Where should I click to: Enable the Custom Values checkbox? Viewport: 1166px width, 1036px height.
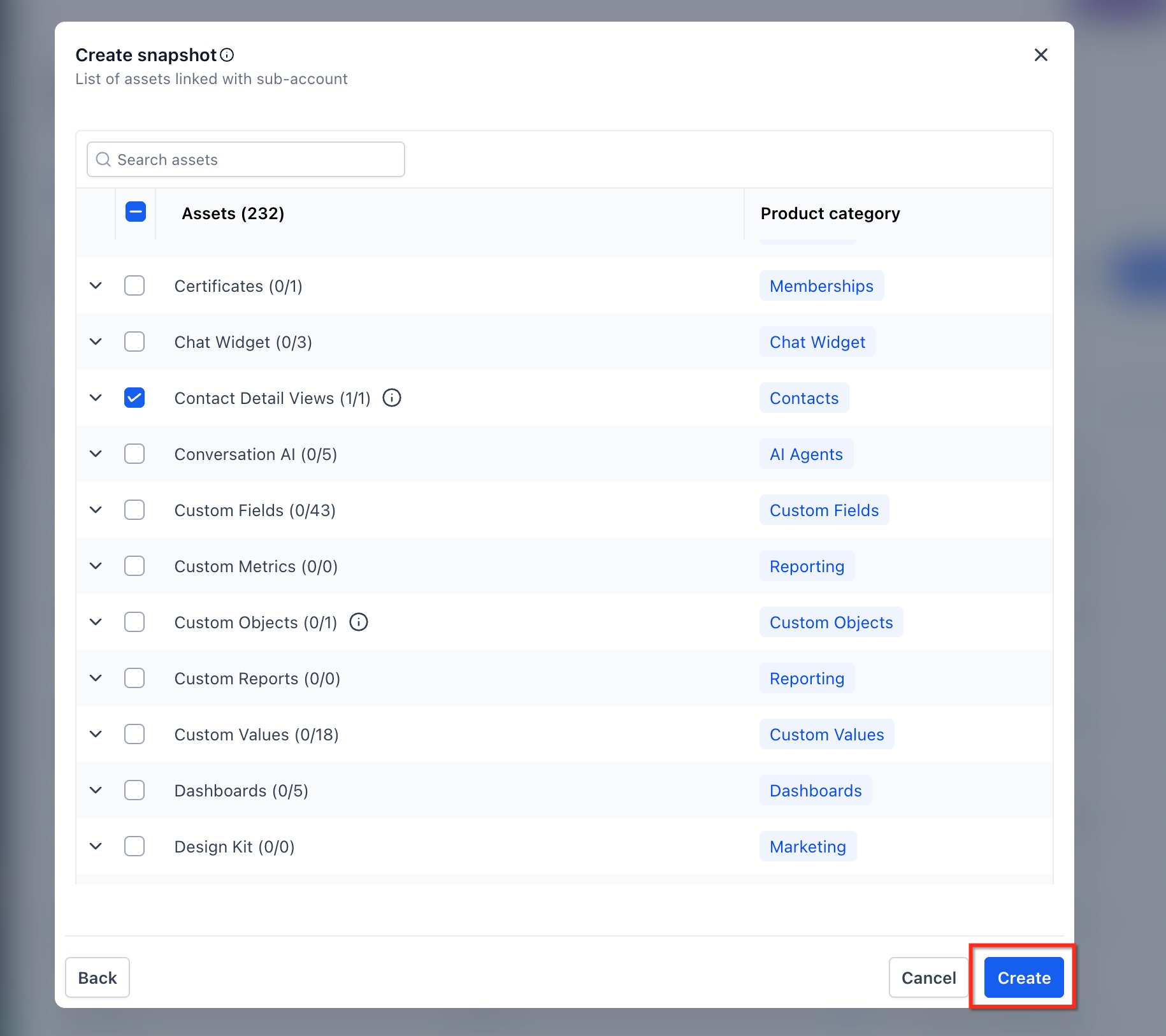(x=134, y=734)
